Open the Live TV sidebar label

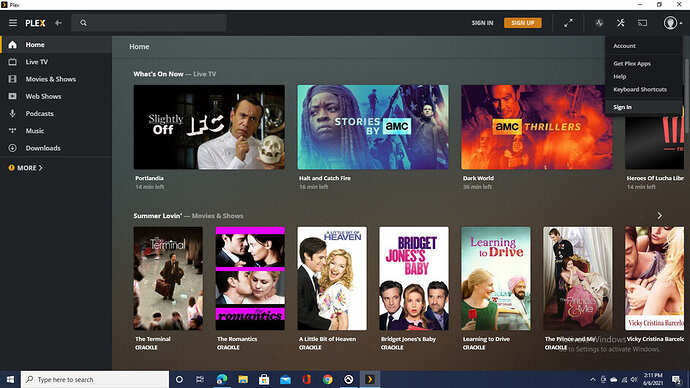(x=37, y=62)
